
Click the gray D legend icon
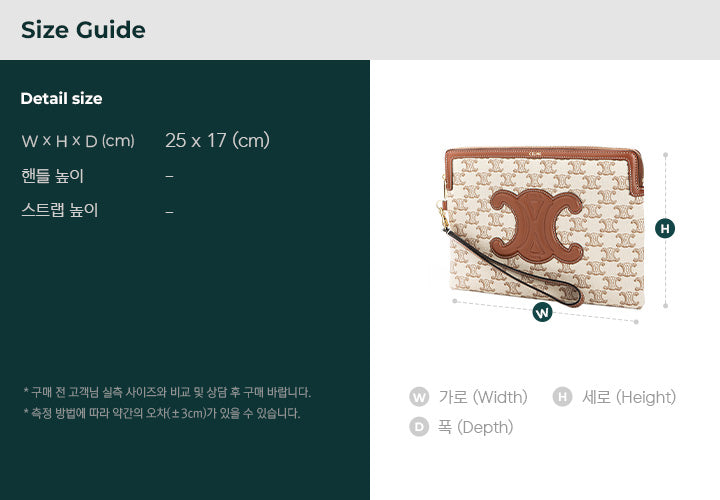419,427
